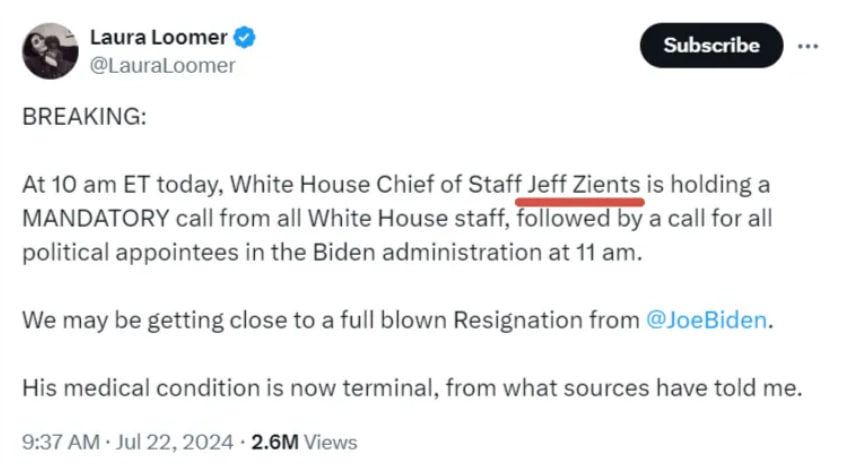Viewport: 842px width, 475px height.
Task: Click the word Views in footer
Action: 330,441
